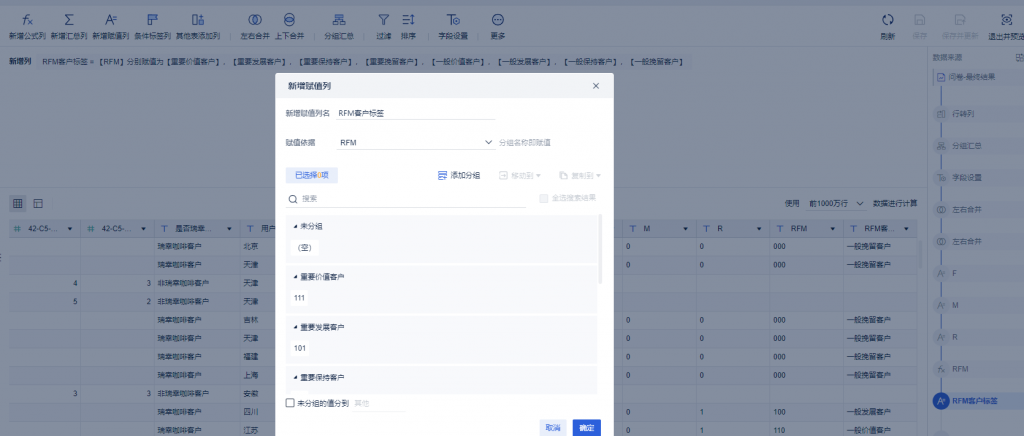Open the 复制到 dropdown in dialog
Image resolution: width=1024 pixels, height=436 pixels.
tap(580, 176)
